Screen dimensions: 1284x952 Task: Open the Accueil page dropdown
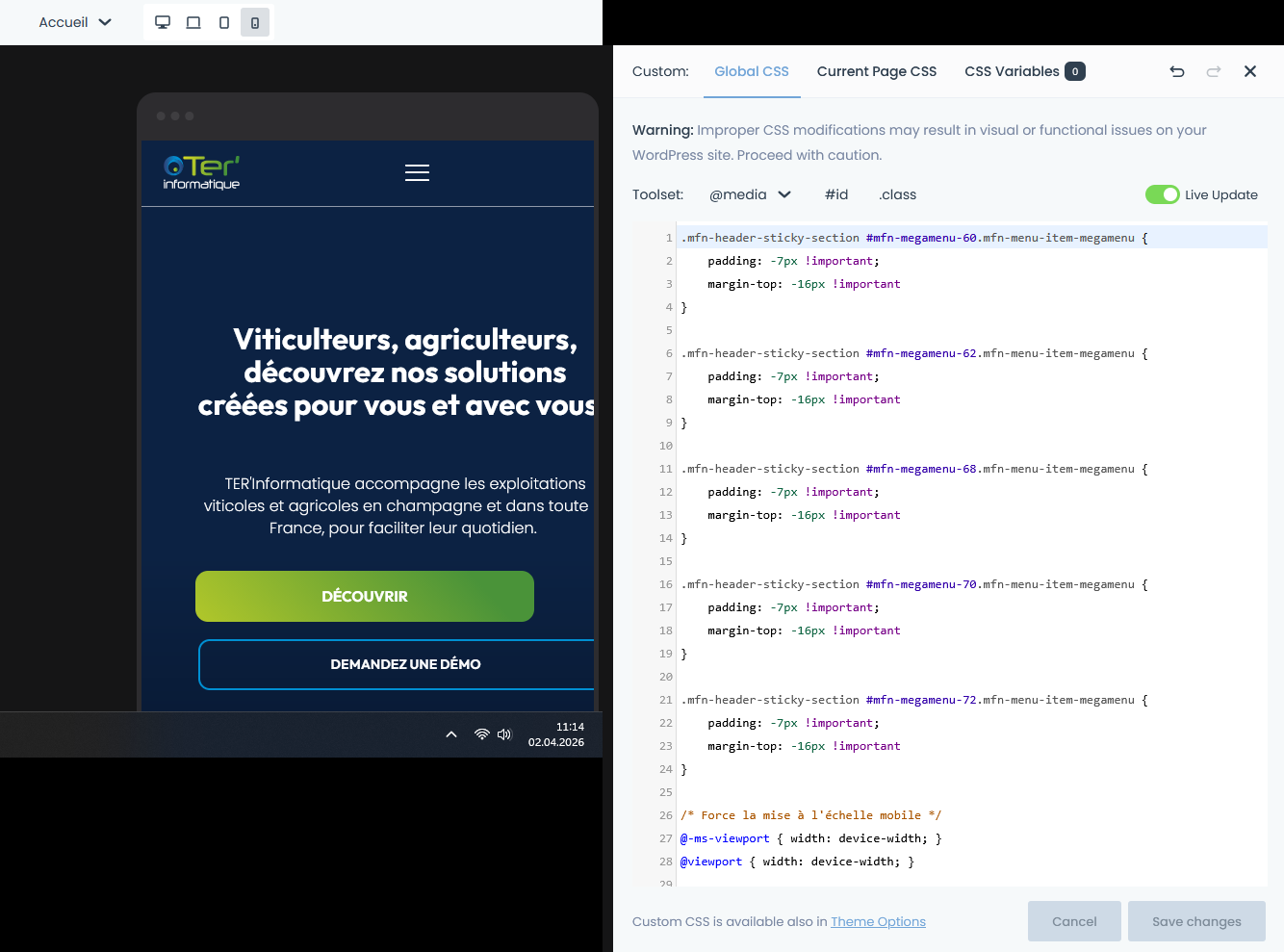tap(75, 22)
